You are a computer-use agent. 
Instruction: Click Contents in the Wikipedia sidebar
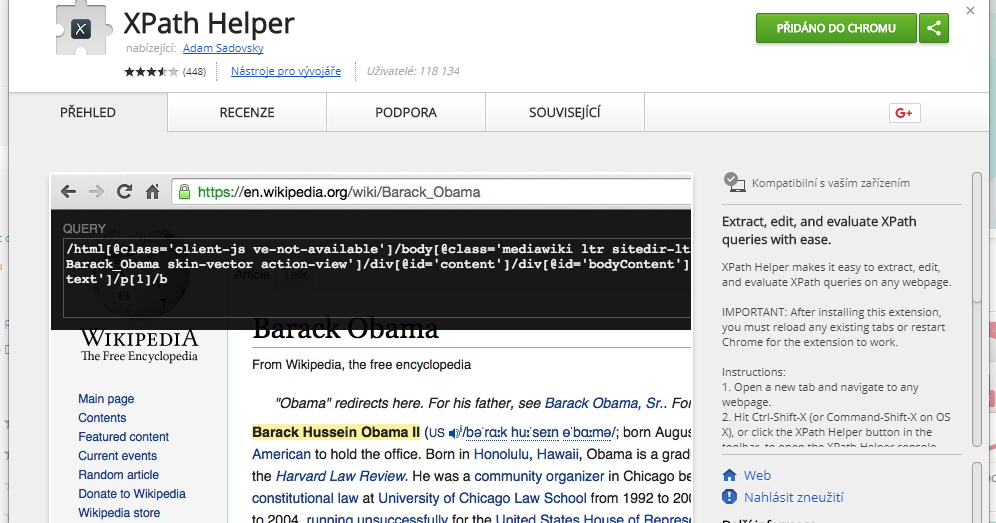(x=102, y=418)
